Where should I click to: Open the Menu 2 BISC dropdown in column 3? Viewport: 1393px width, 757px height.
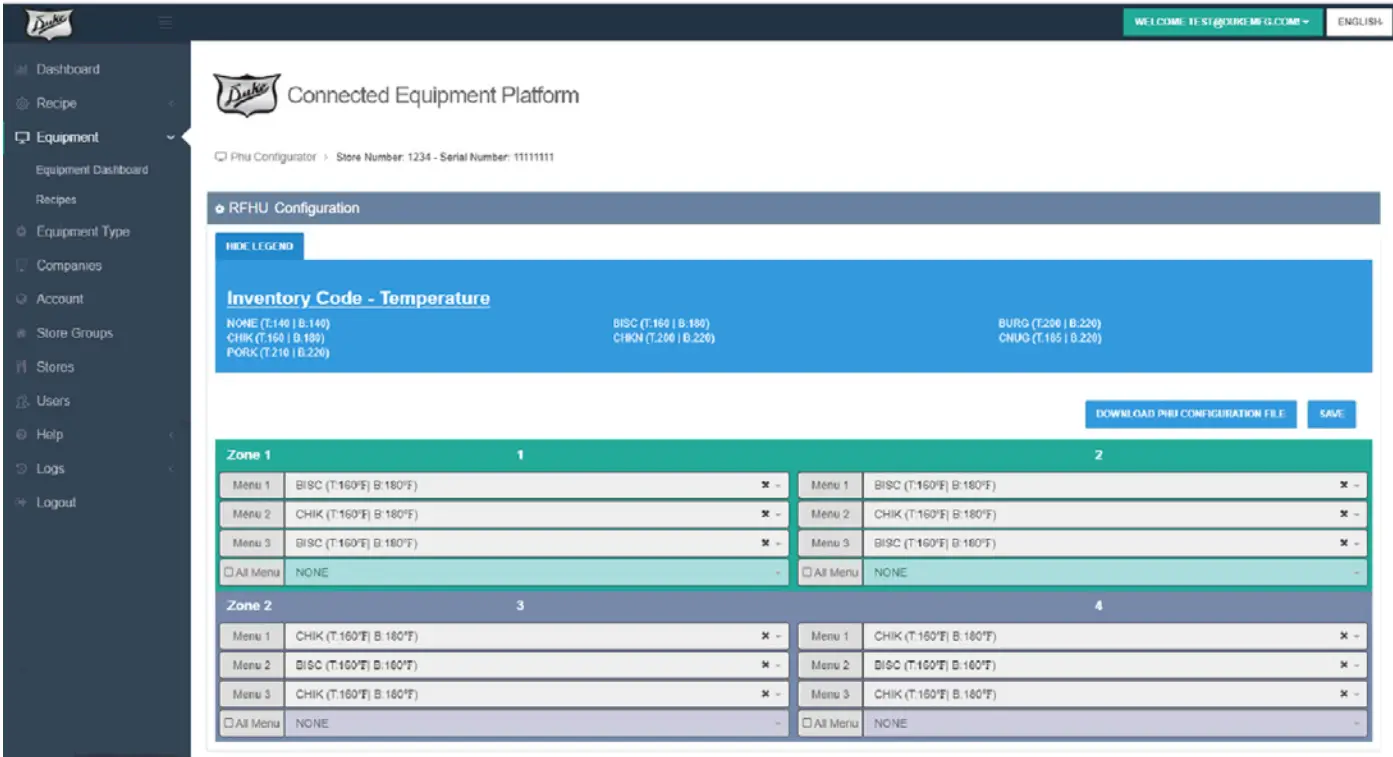pyautogui.click(x=537, y=665)
